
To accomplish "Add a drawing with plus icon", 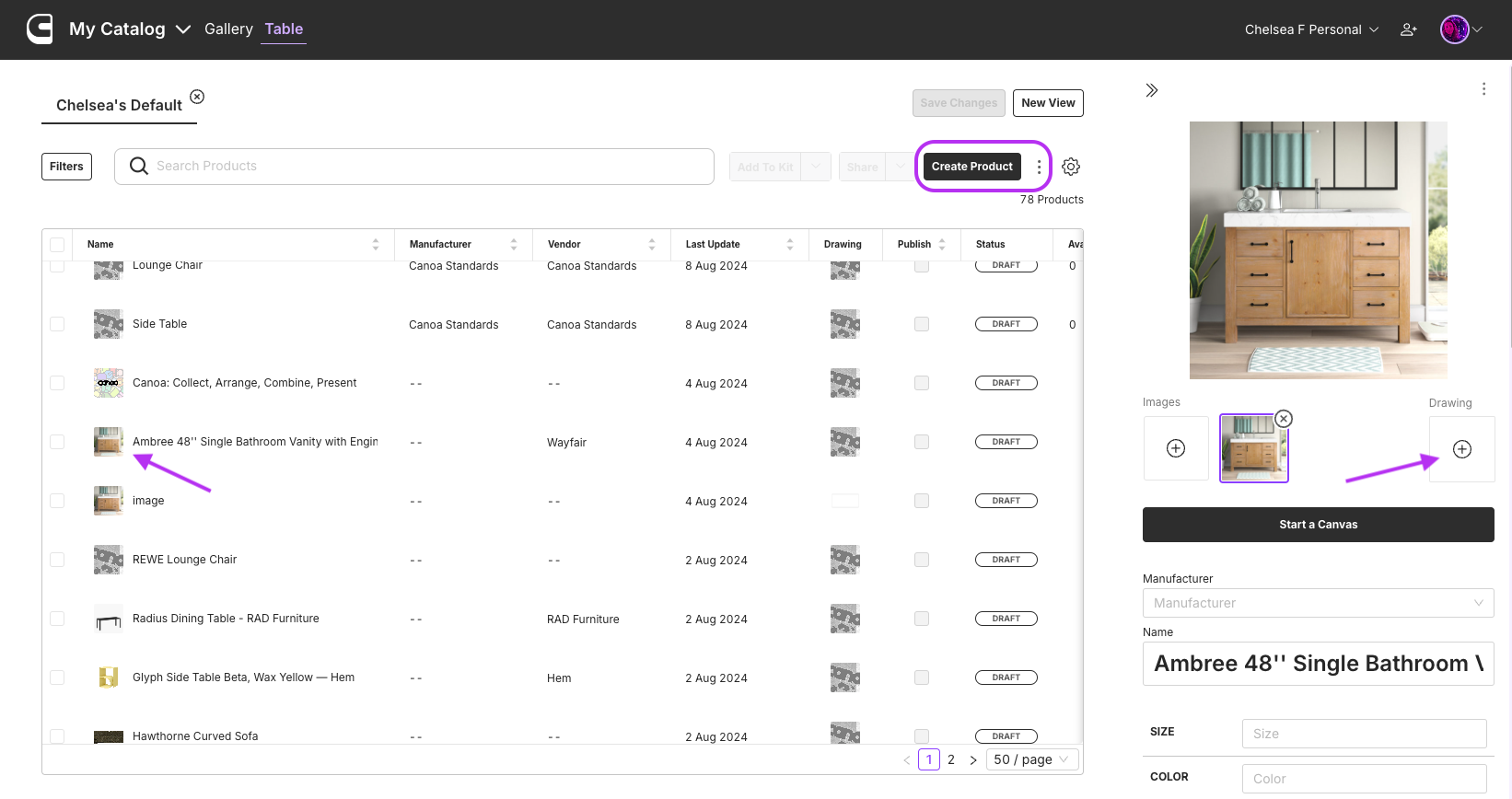I will click(x=1461, y=449).
